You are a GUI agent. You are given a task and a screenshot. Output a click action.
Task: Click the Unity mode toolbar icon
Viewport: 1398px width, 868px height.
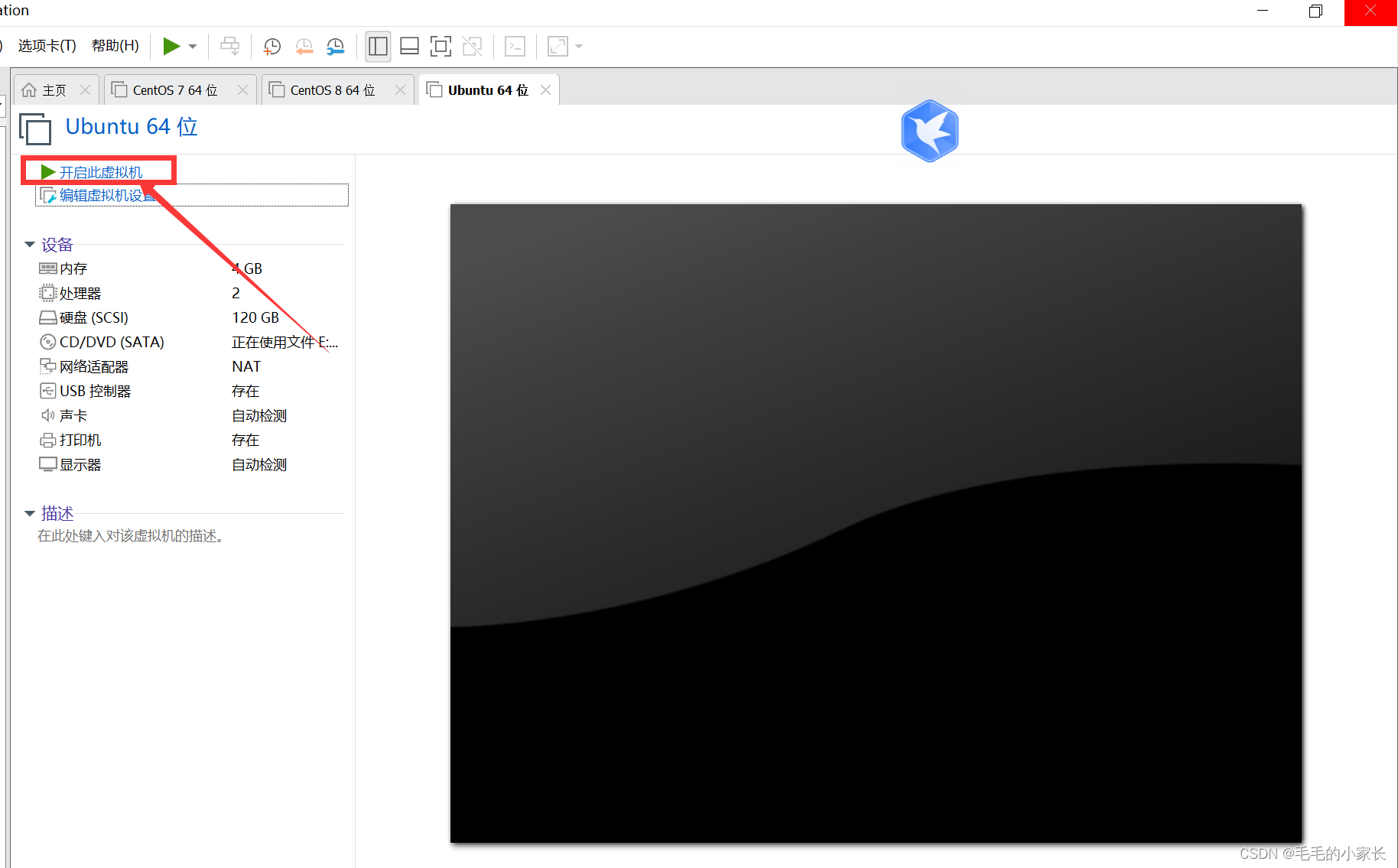click(x=473, y=47)
